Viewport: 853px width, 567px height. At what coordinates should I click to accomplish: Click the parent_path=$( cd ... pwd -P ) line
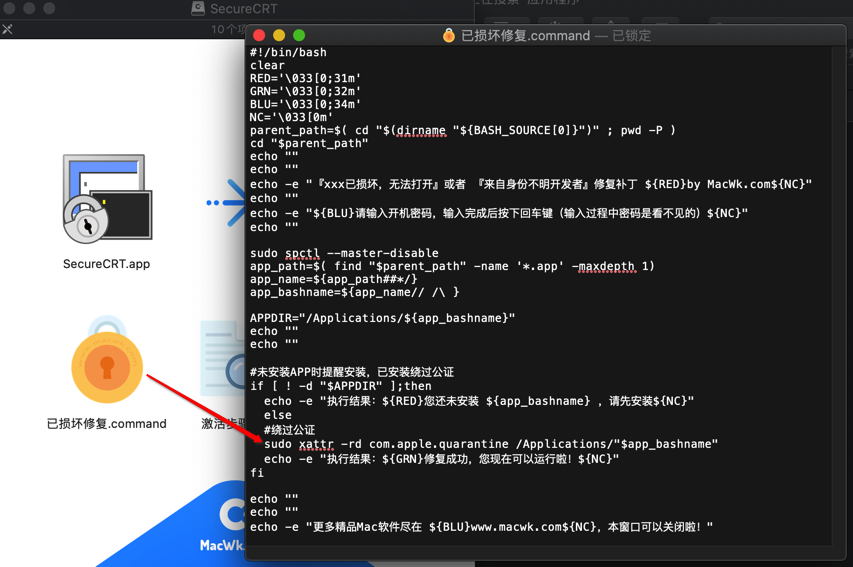(x=462, y=130)
